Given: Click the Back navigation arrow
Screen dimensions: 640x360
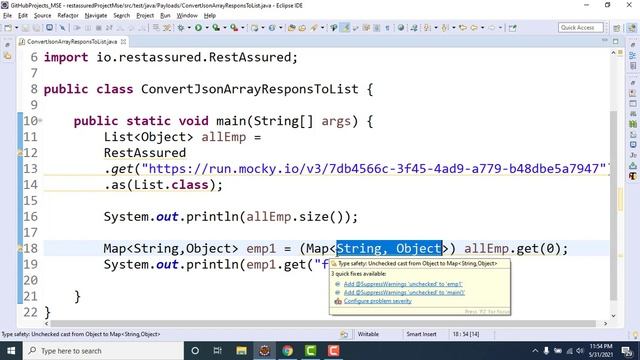Looking at the screenshot, I should click(x=474, y=28).
